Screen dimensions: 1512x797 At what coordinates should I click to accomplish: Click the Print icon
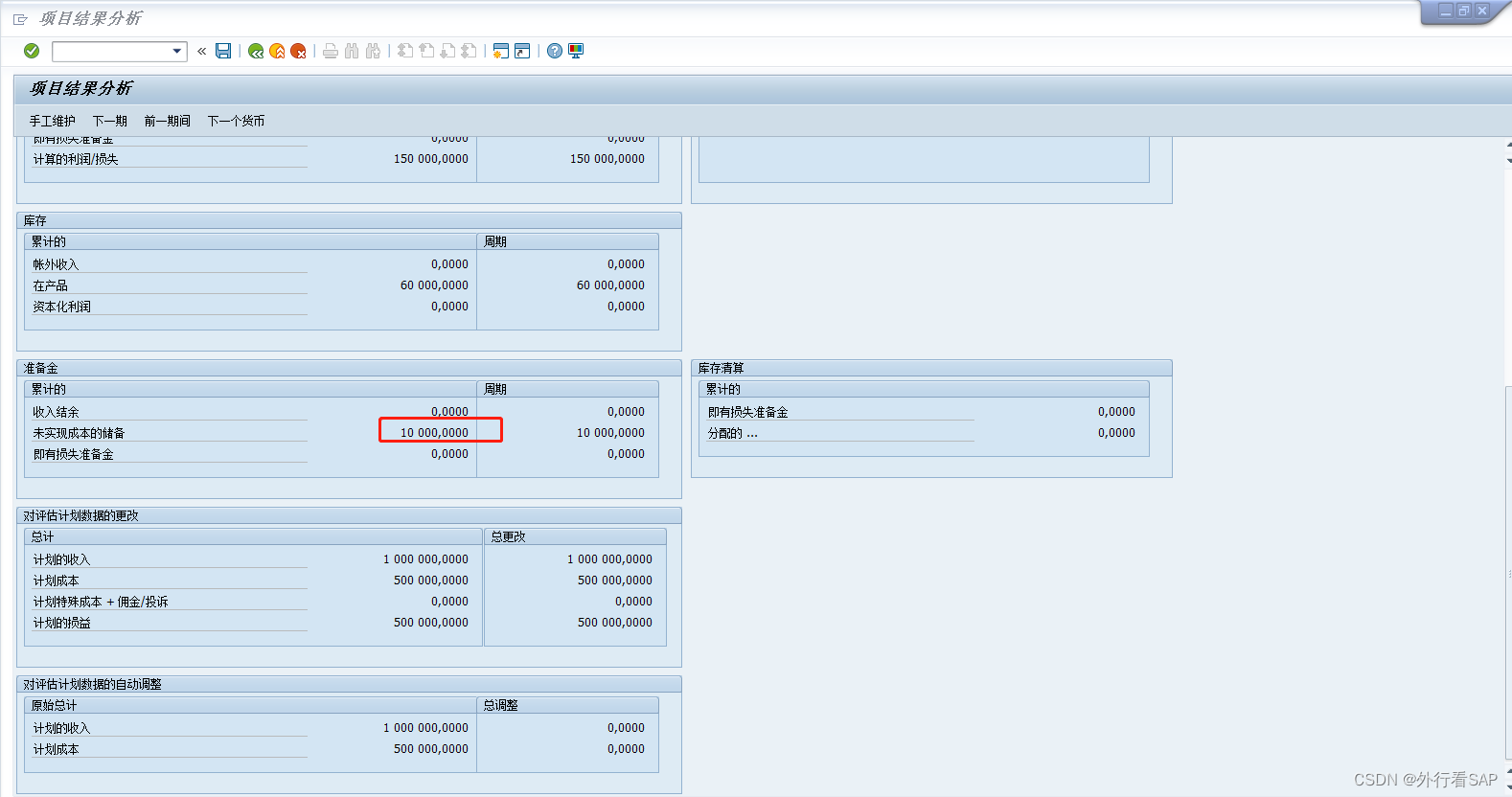(x=331, y=51)
